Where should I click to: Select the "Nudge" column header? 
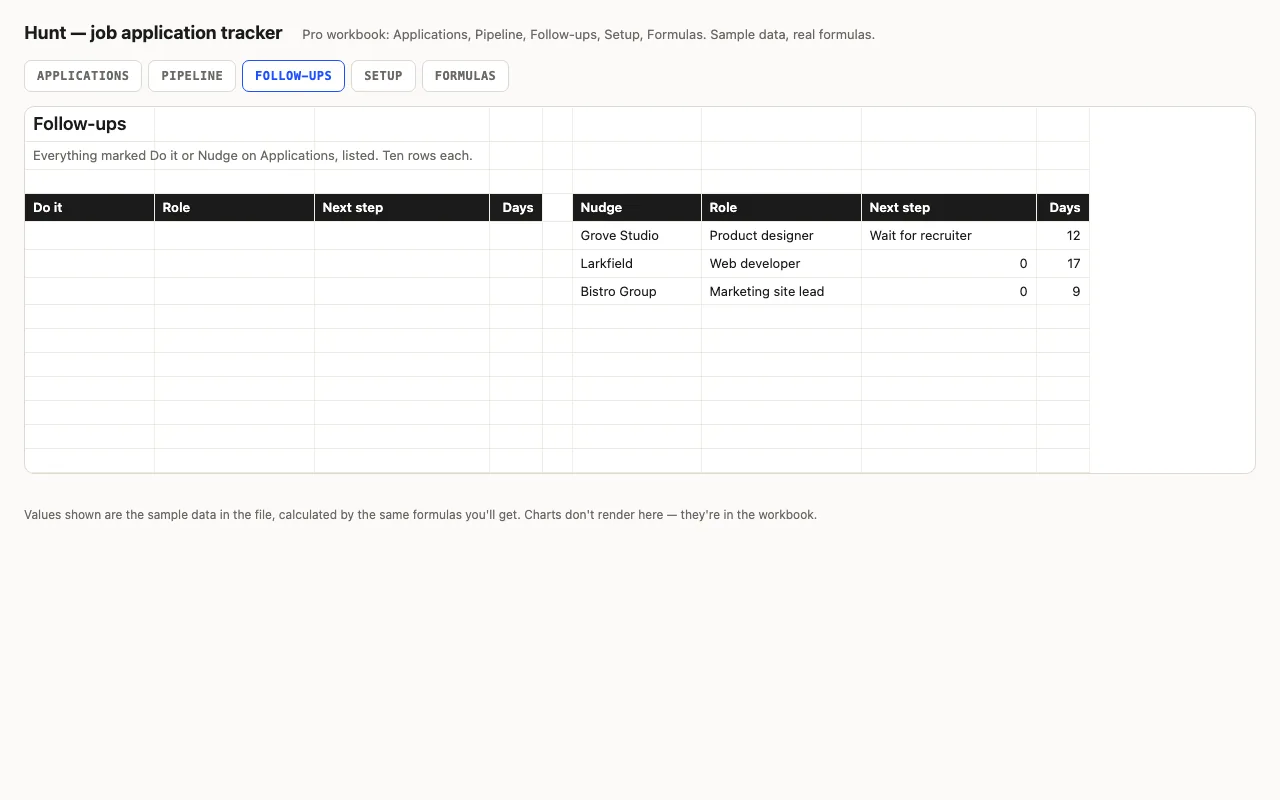[x=637, y=208]
